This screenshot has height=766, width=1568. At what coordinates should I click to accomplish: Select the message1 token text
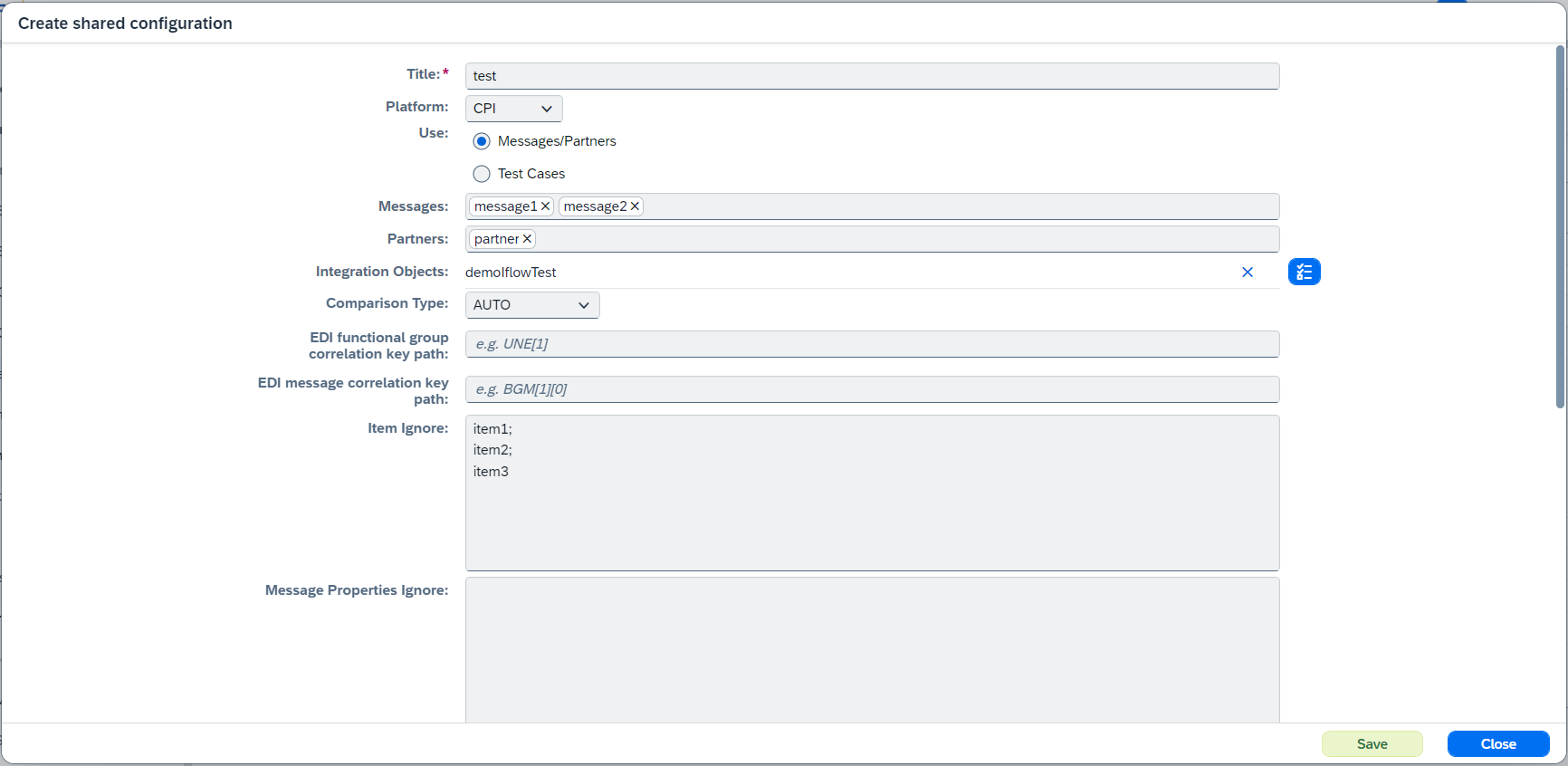coord(505,206)
